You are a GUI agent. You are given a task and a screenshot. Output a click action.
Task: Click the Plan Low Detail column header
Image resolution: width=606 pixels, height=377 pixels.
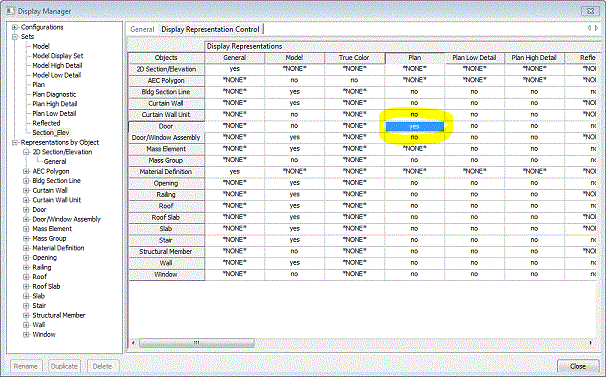click(474, 58)
